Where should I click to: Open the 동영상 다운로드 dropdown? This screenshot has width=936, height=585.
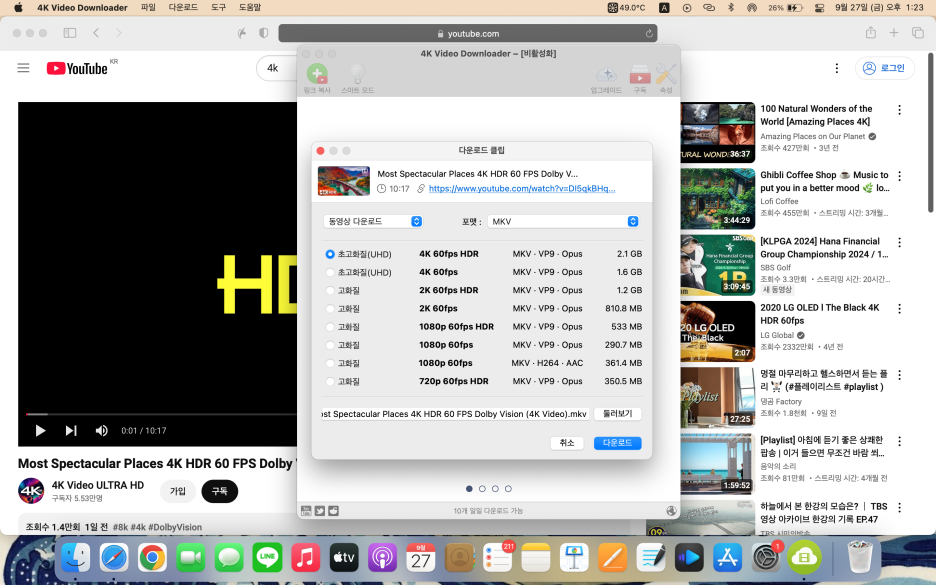point(373,221)
